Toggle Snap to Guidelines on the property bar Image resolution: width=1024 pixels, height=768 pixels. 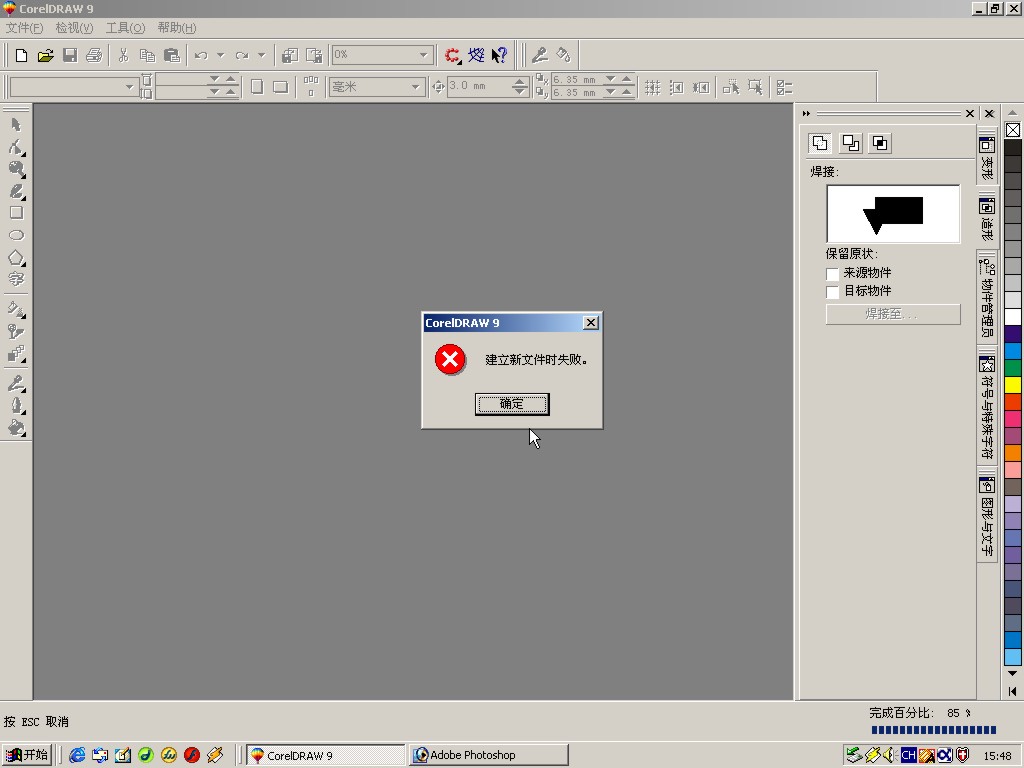tap(677, 87)
